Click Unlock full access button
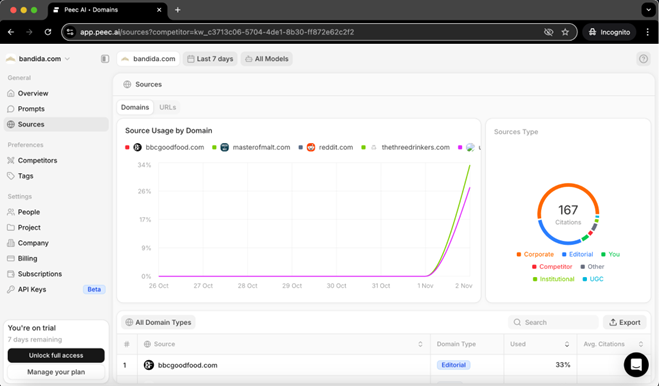The height and width of the screenshot is (386, 659). click(56, 355)
